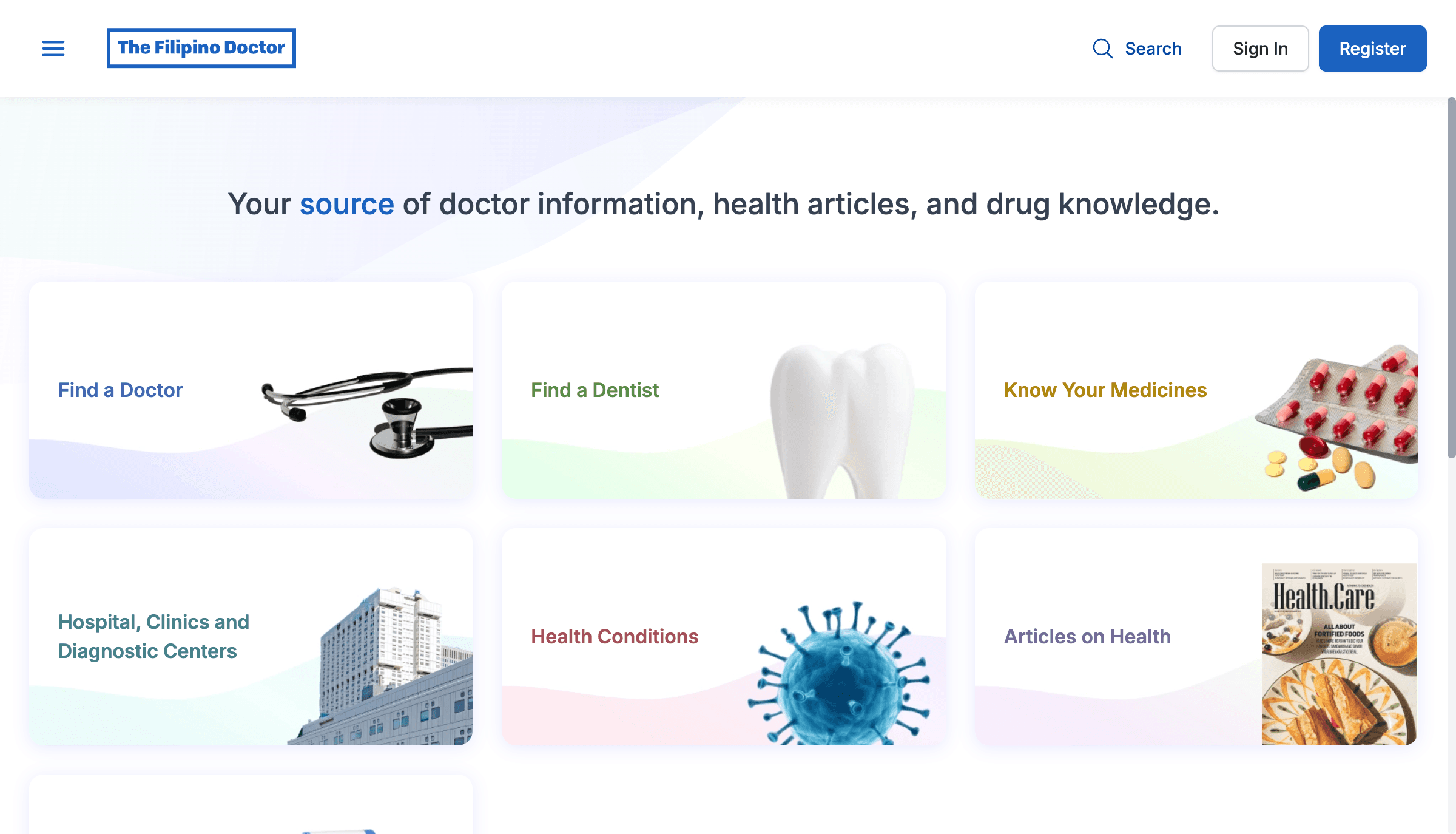Click the blue virus image

(x=839, y=673)
